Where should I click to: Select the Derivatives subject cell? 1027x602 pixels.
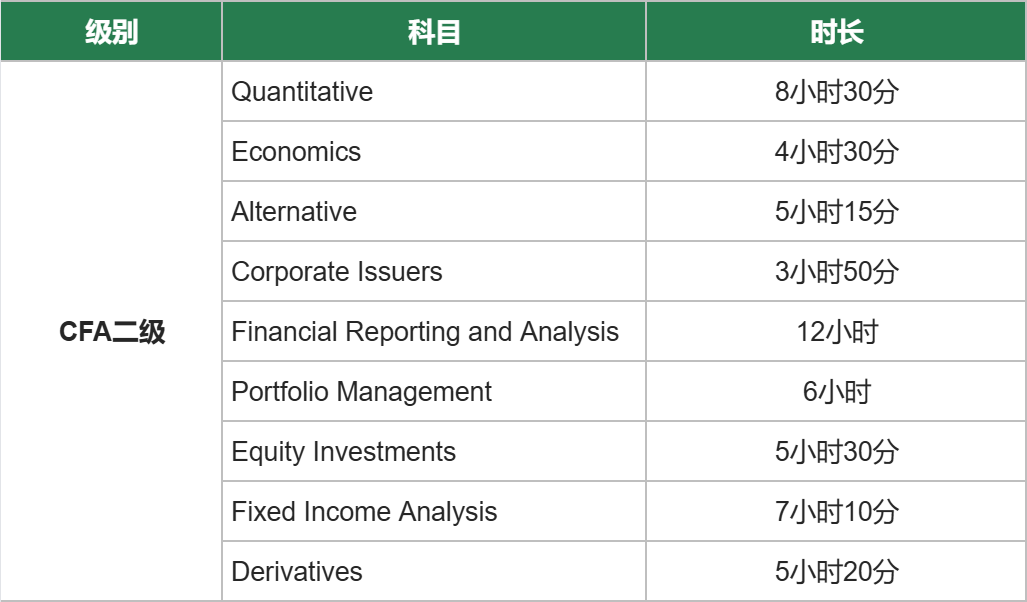(297, 572)
